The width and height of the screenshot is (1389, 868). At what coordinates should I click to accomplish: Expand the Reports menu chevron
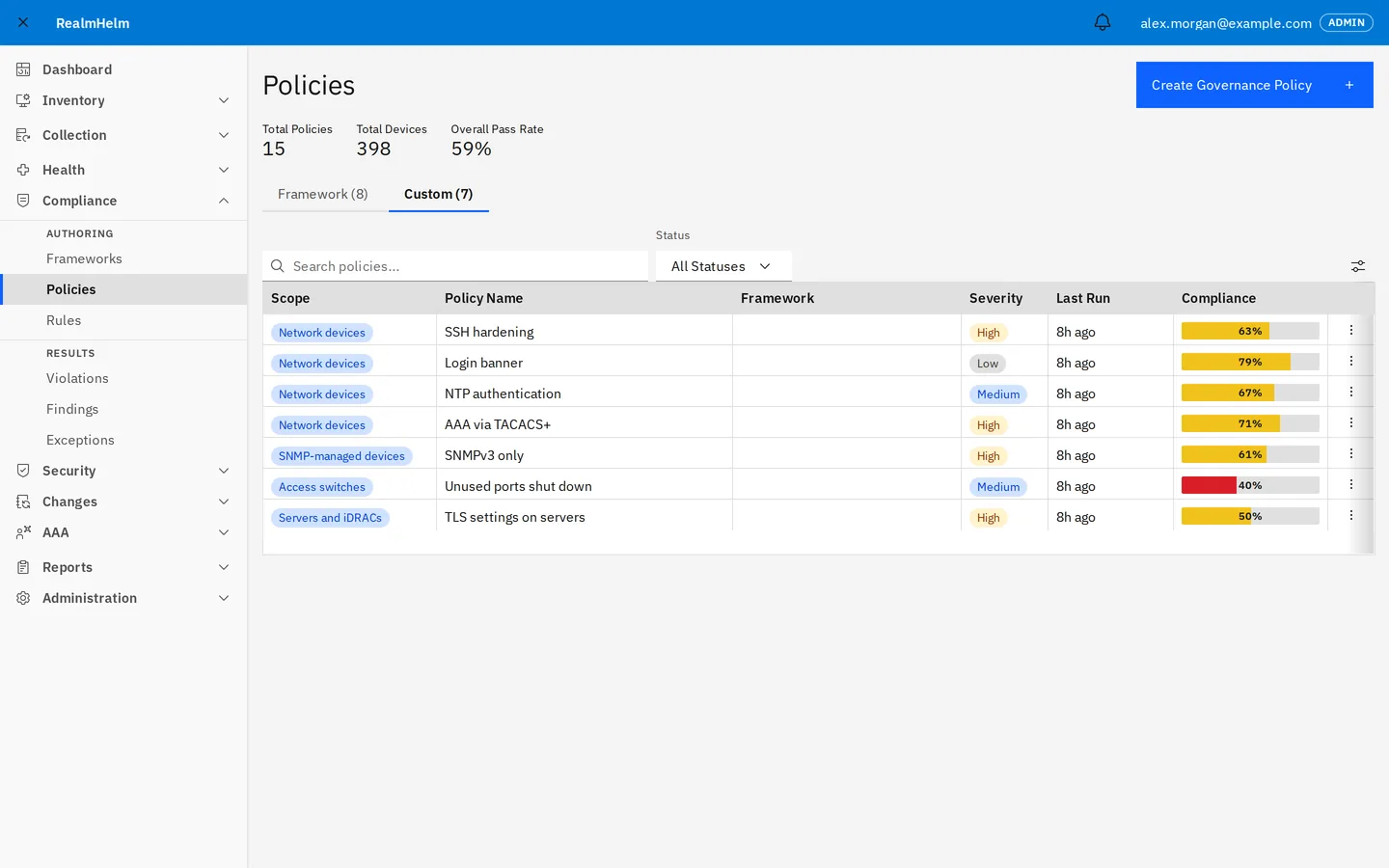point(224,567)
